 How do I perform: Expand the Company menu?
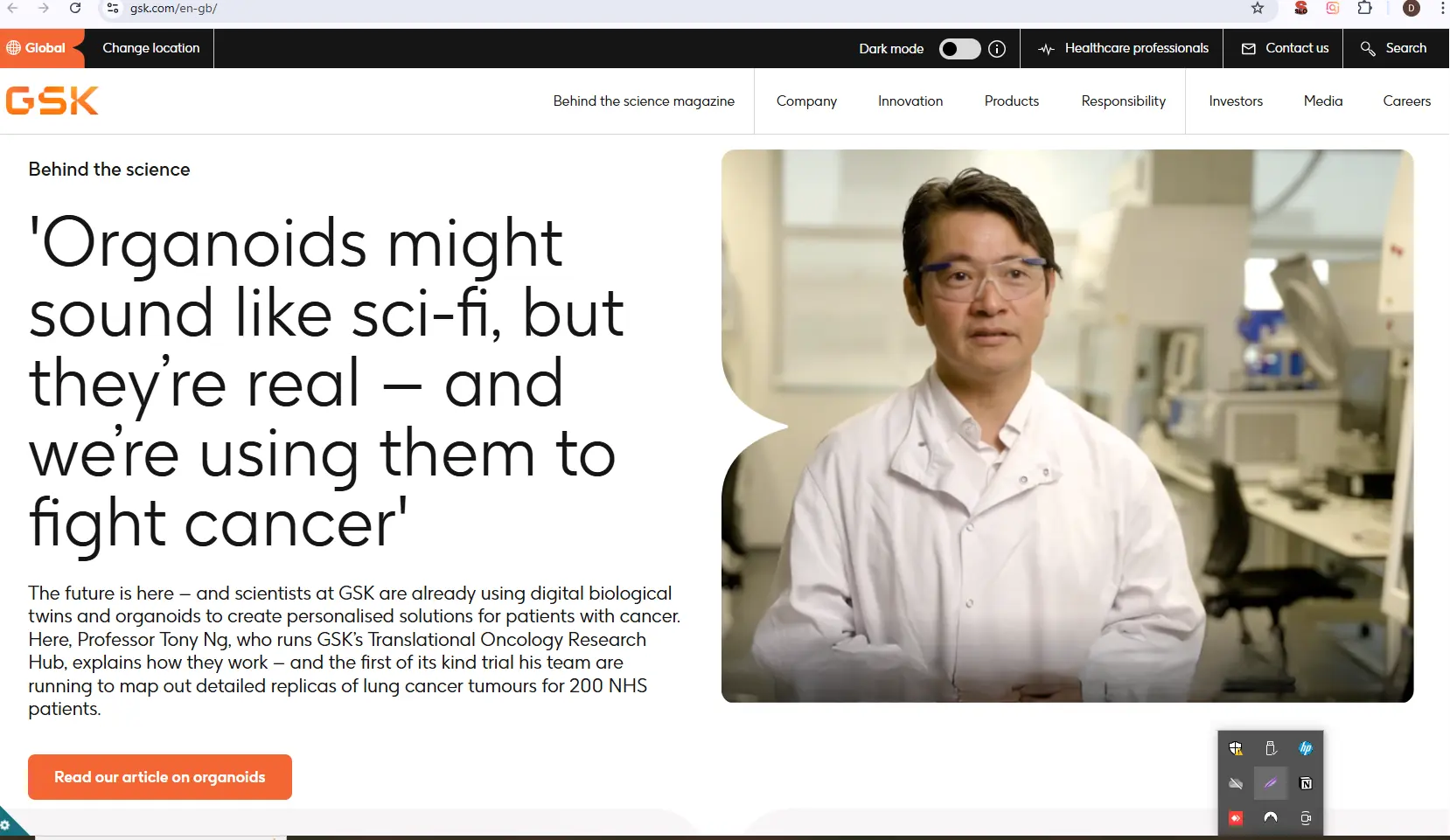[x=806, y=101]
